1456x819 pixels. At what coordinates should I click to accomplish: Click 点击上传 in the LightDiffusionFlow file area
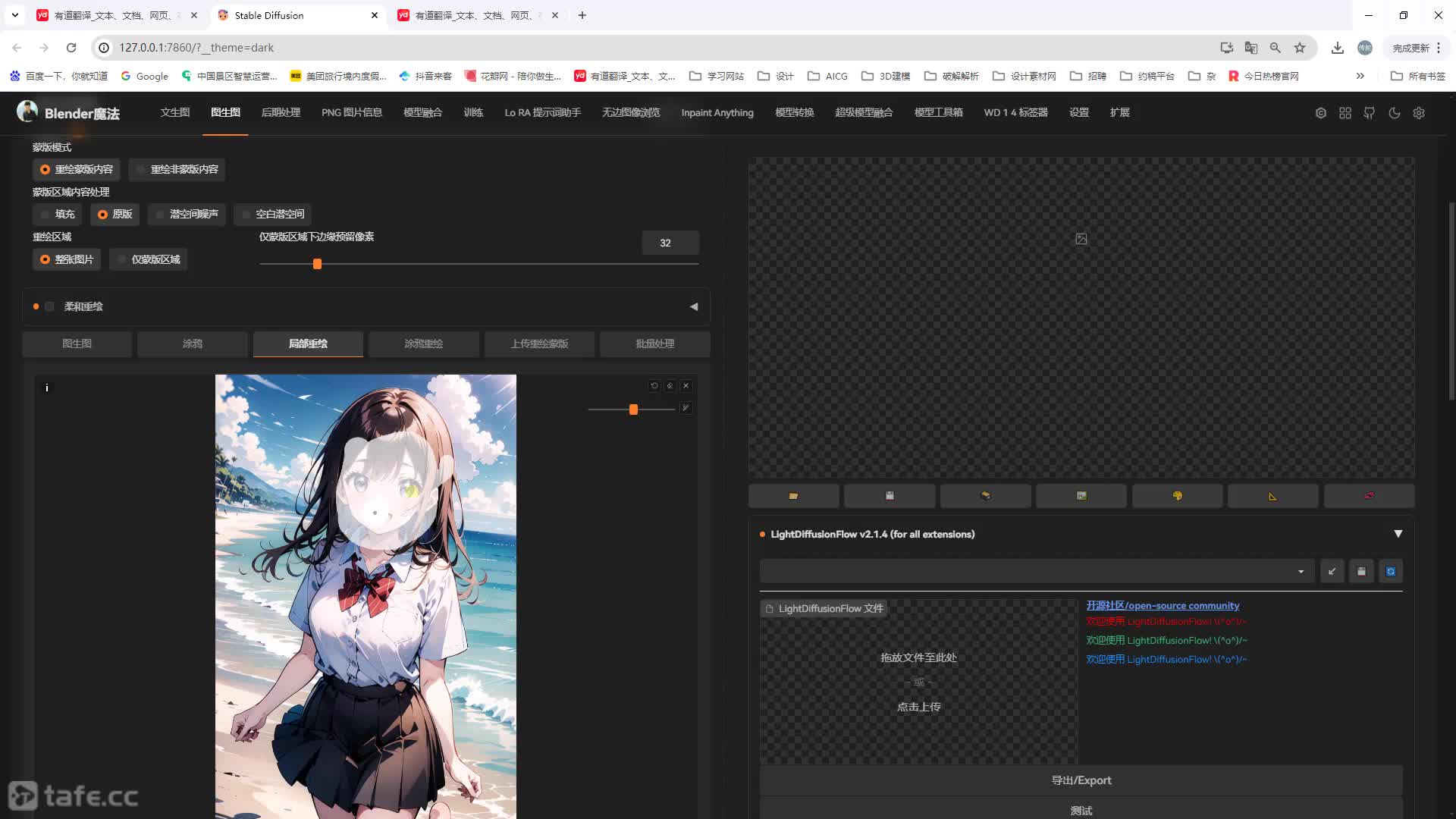(x=918, y=707)
